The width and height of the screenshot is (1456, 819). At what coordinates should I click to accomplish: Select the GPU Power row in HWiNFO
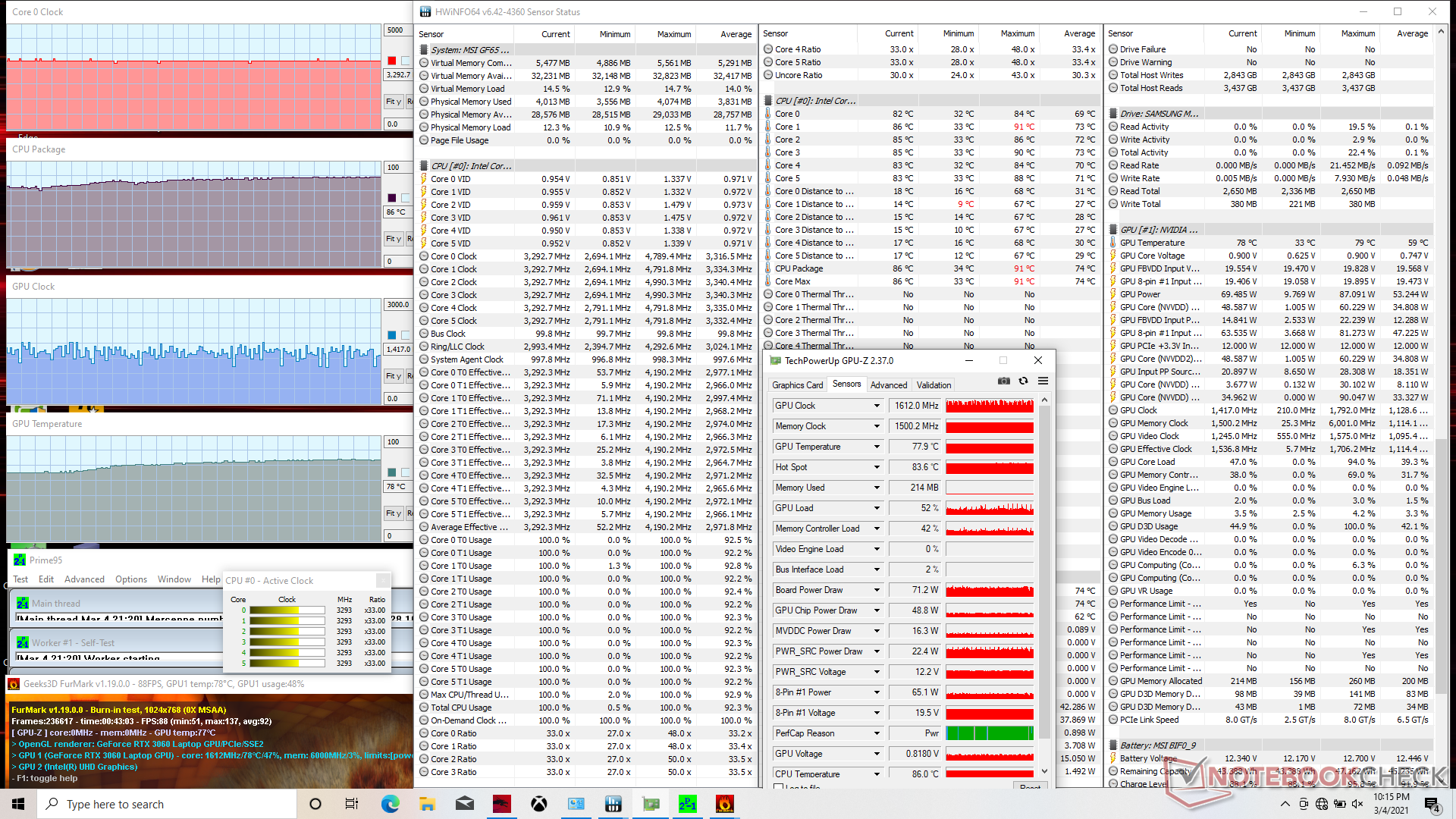[x=1269, y=294]
